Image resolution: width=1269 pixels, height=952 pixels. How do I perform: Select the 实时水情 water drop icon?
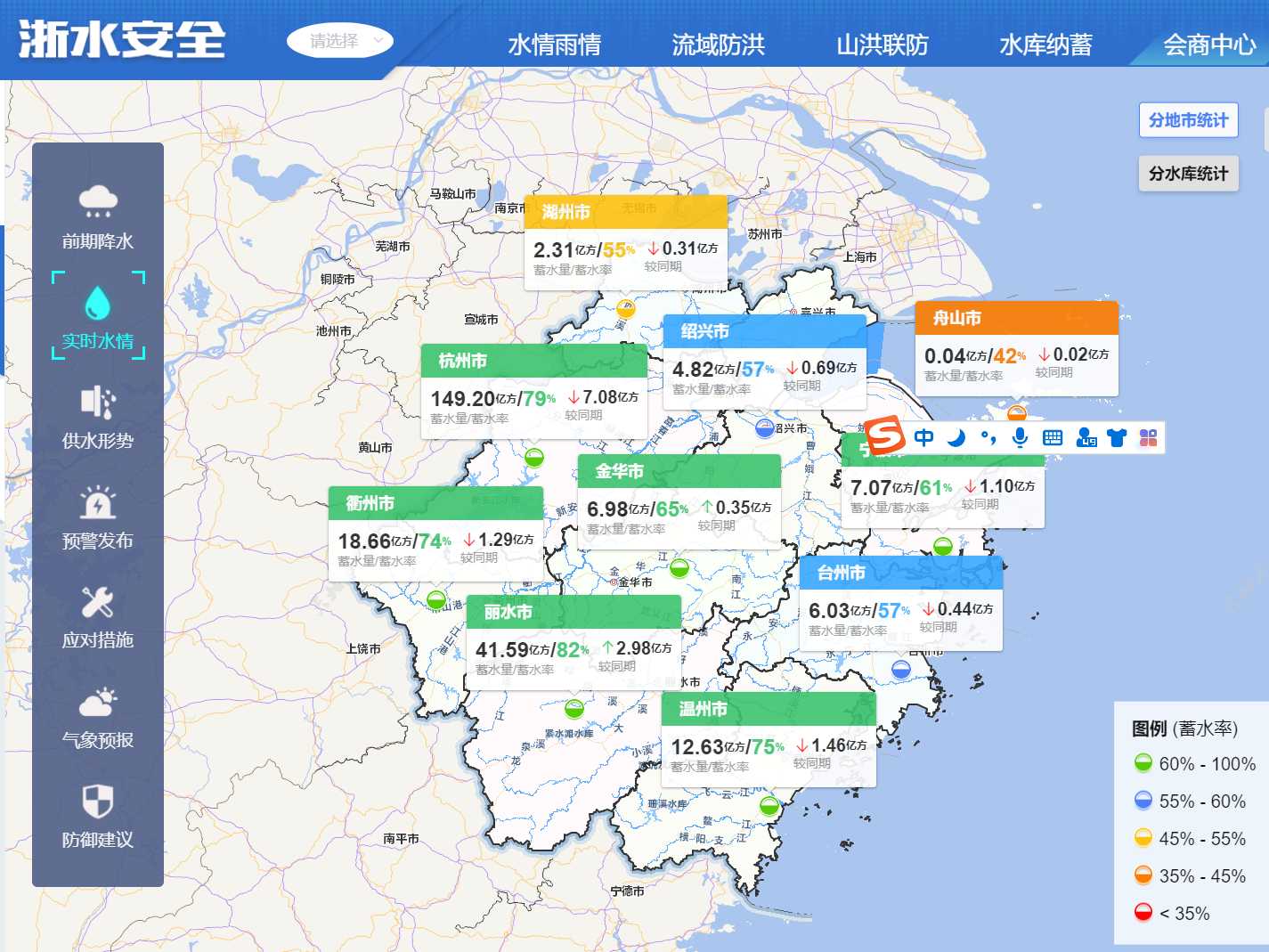point(98,303)
